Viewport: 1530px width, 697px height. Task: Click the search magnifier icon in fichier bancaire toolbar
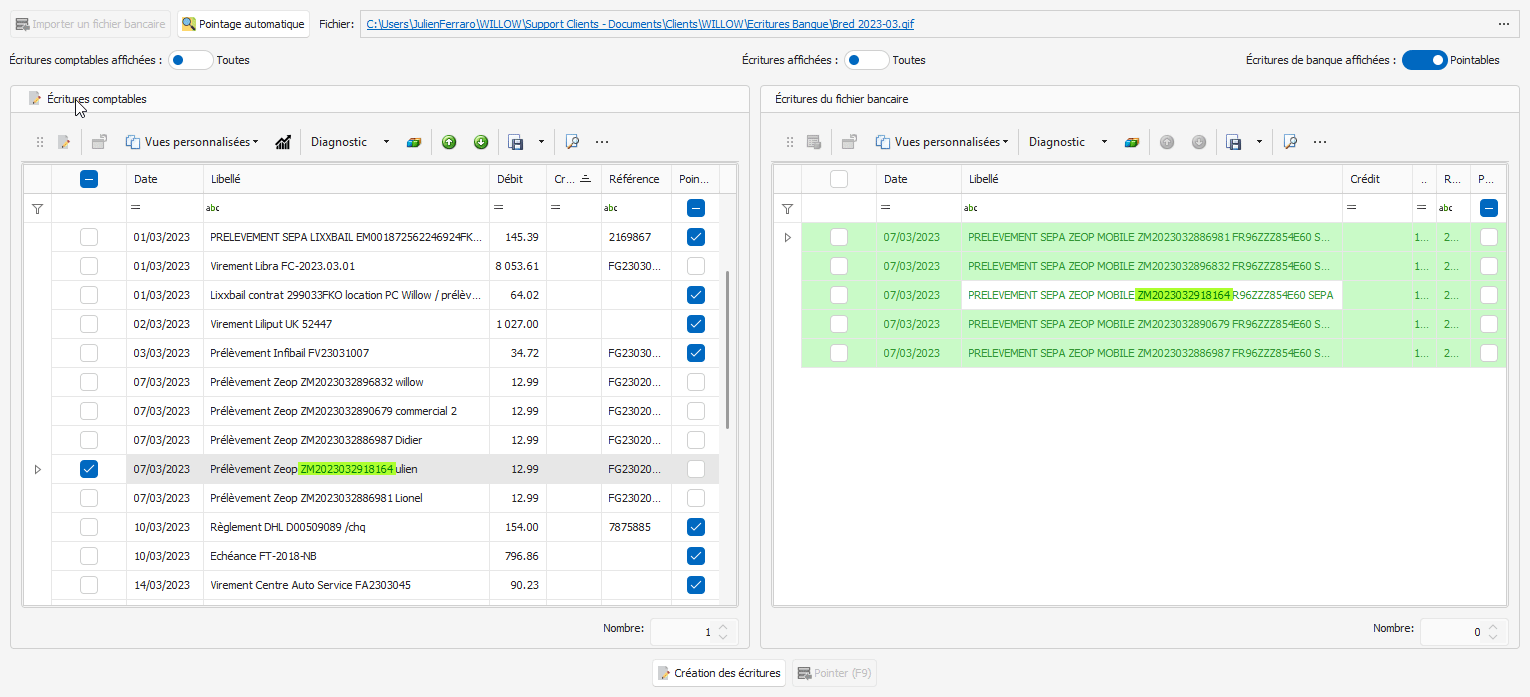[1290, 142]
